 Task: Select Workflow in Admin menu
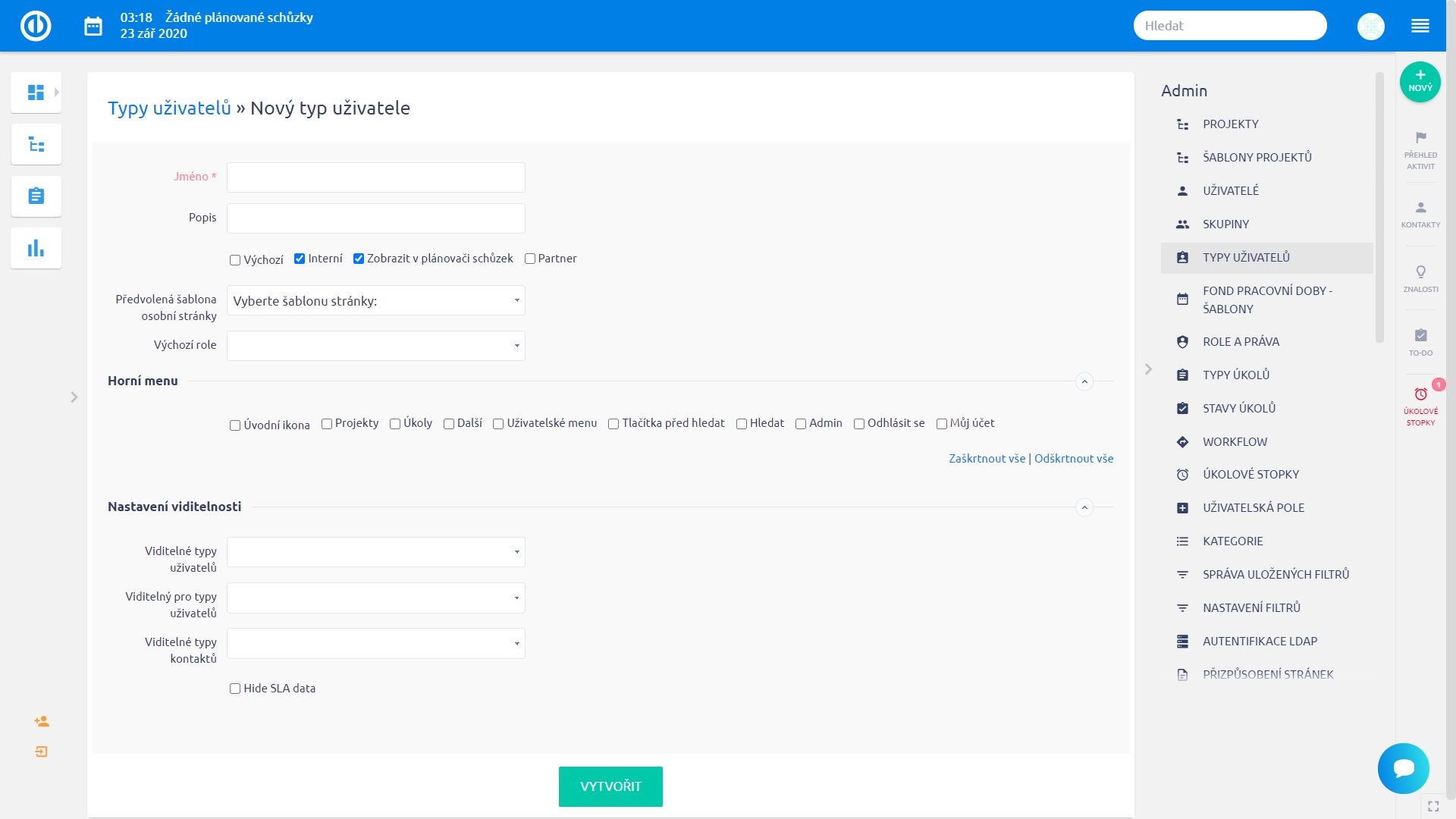click(x=1235, y=442)
